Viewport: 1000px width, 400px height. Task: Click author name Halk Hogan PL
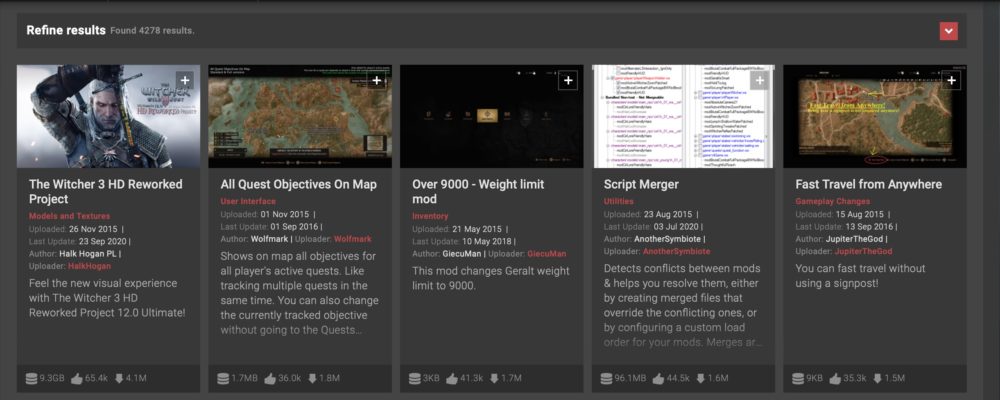(x=89, y=254)
